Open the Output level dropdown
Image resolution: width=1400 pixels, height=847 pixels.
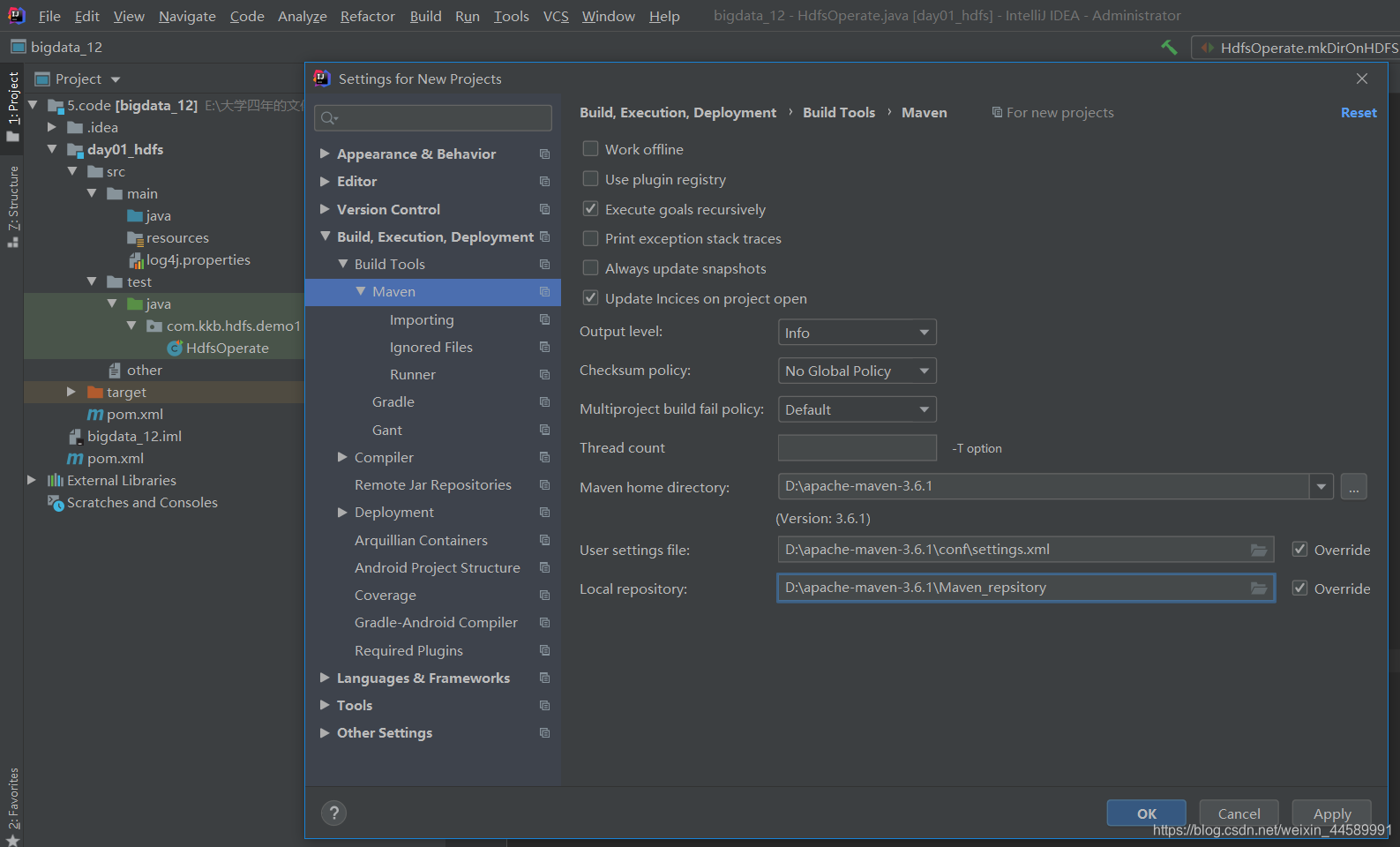857,333
